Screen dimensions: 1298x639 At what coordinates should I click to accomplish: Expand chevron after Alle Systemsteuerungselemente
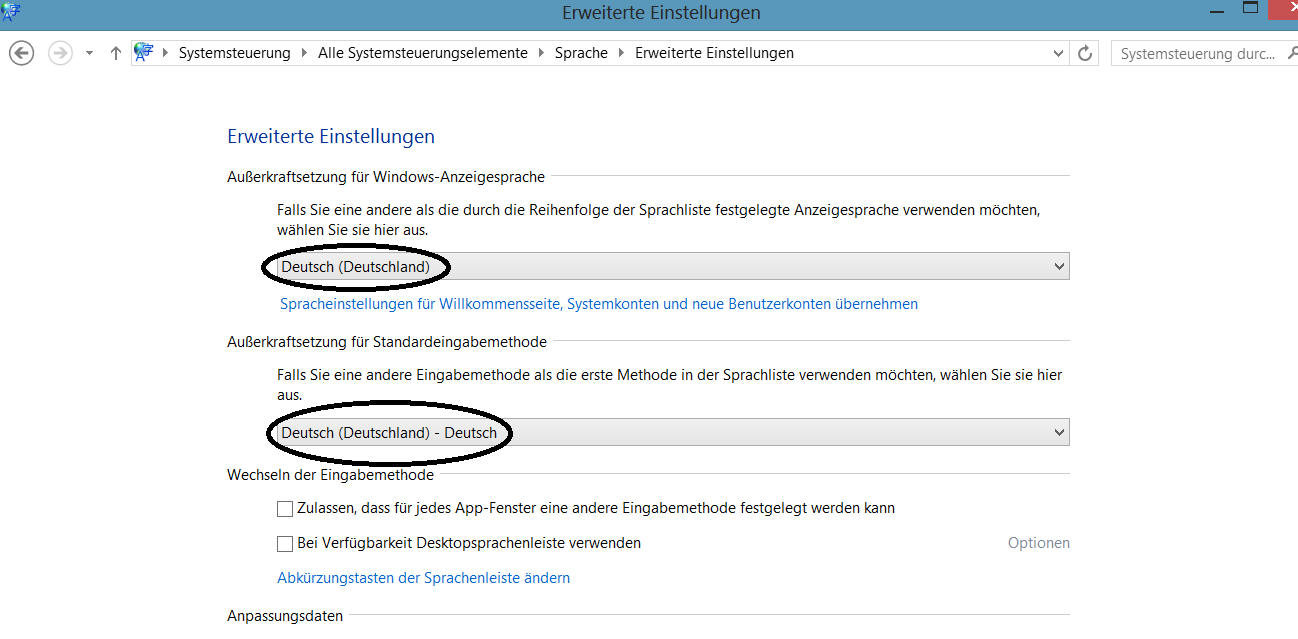click(x=541, y=53)
